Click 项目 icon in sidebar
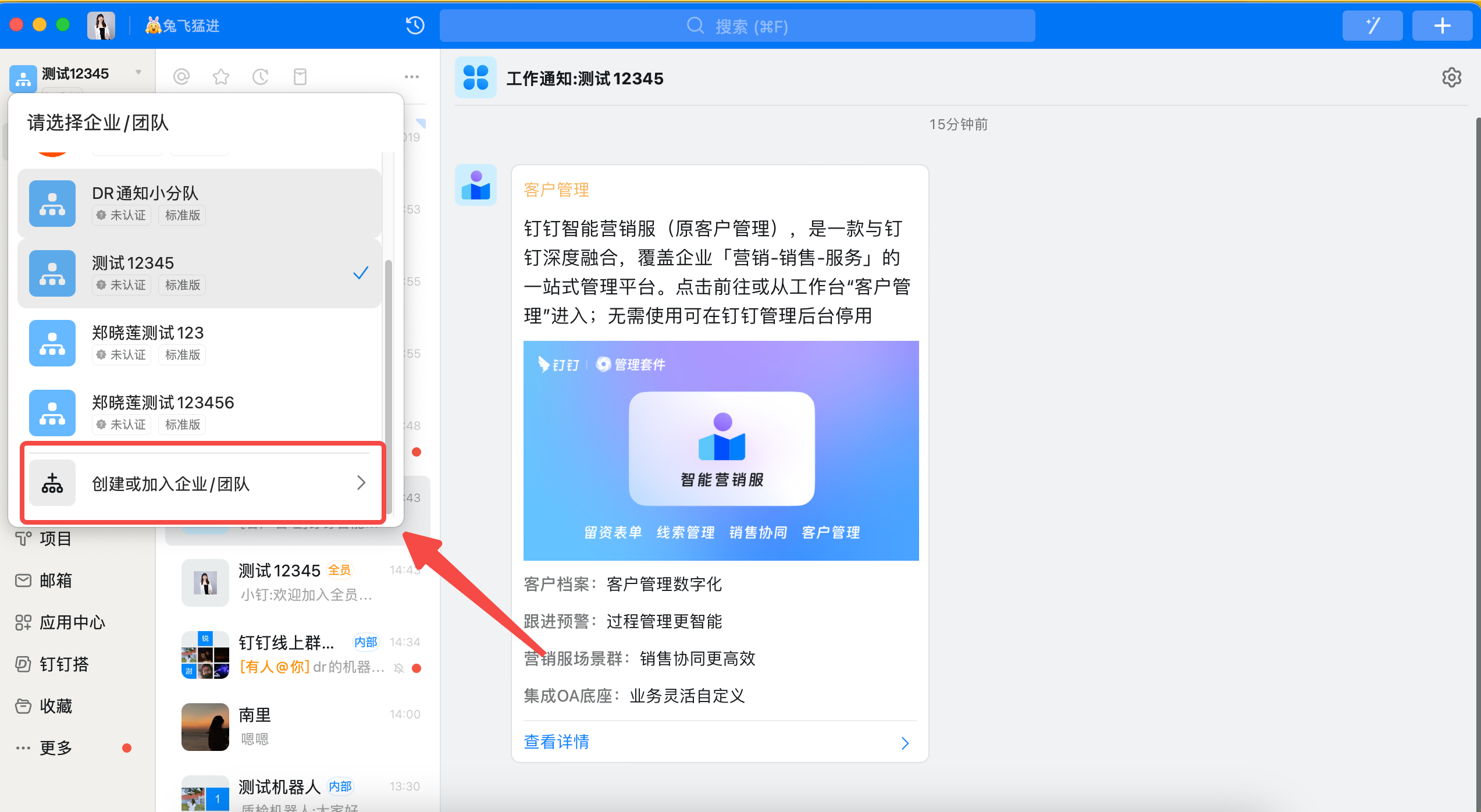 [x=23, y=539]
